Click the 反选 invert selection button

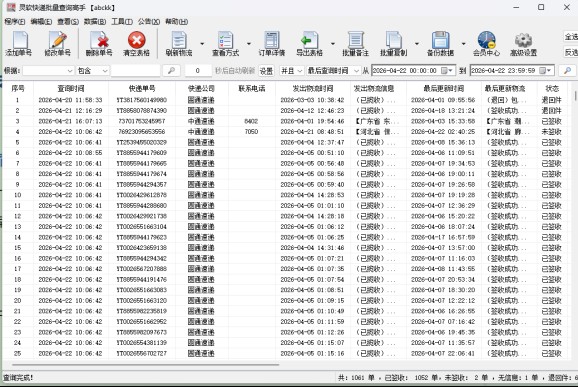click(571, 52)
